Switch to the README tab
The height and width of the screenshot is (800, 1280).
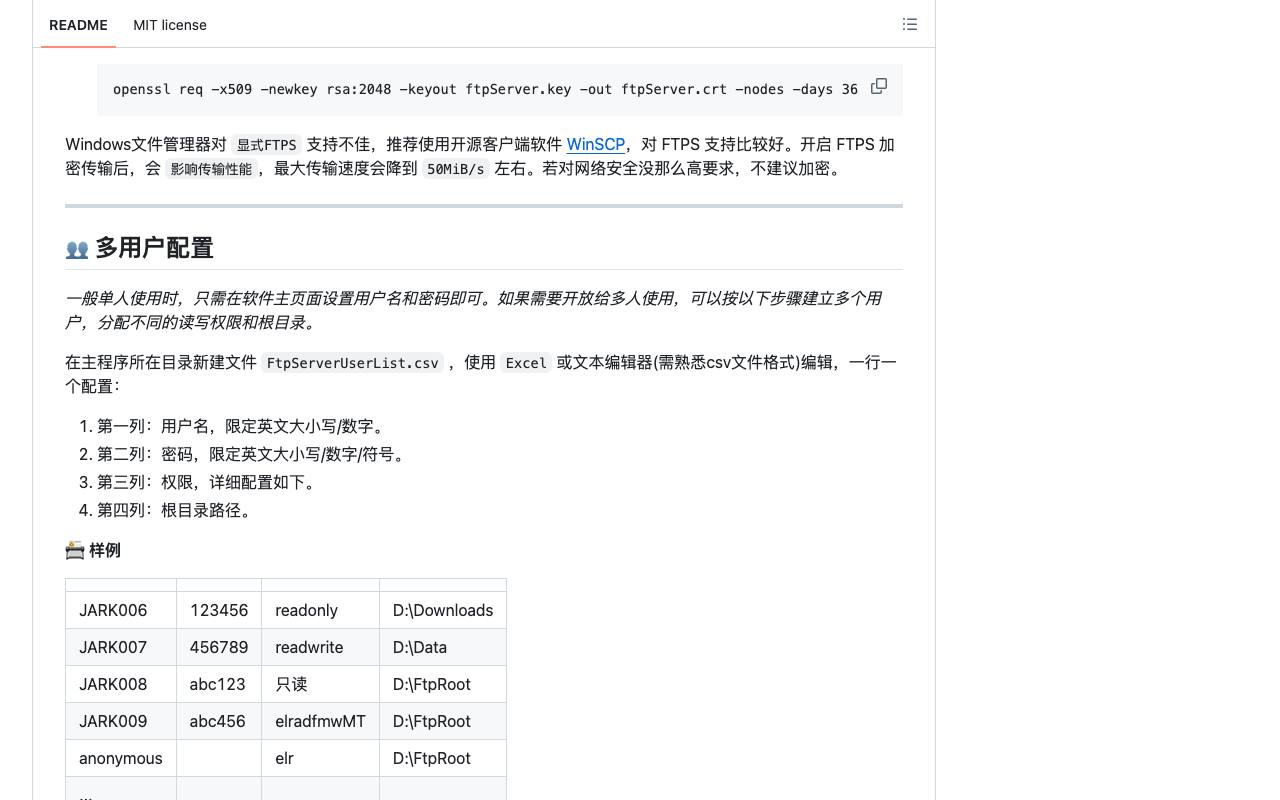[x=78, y=25]
